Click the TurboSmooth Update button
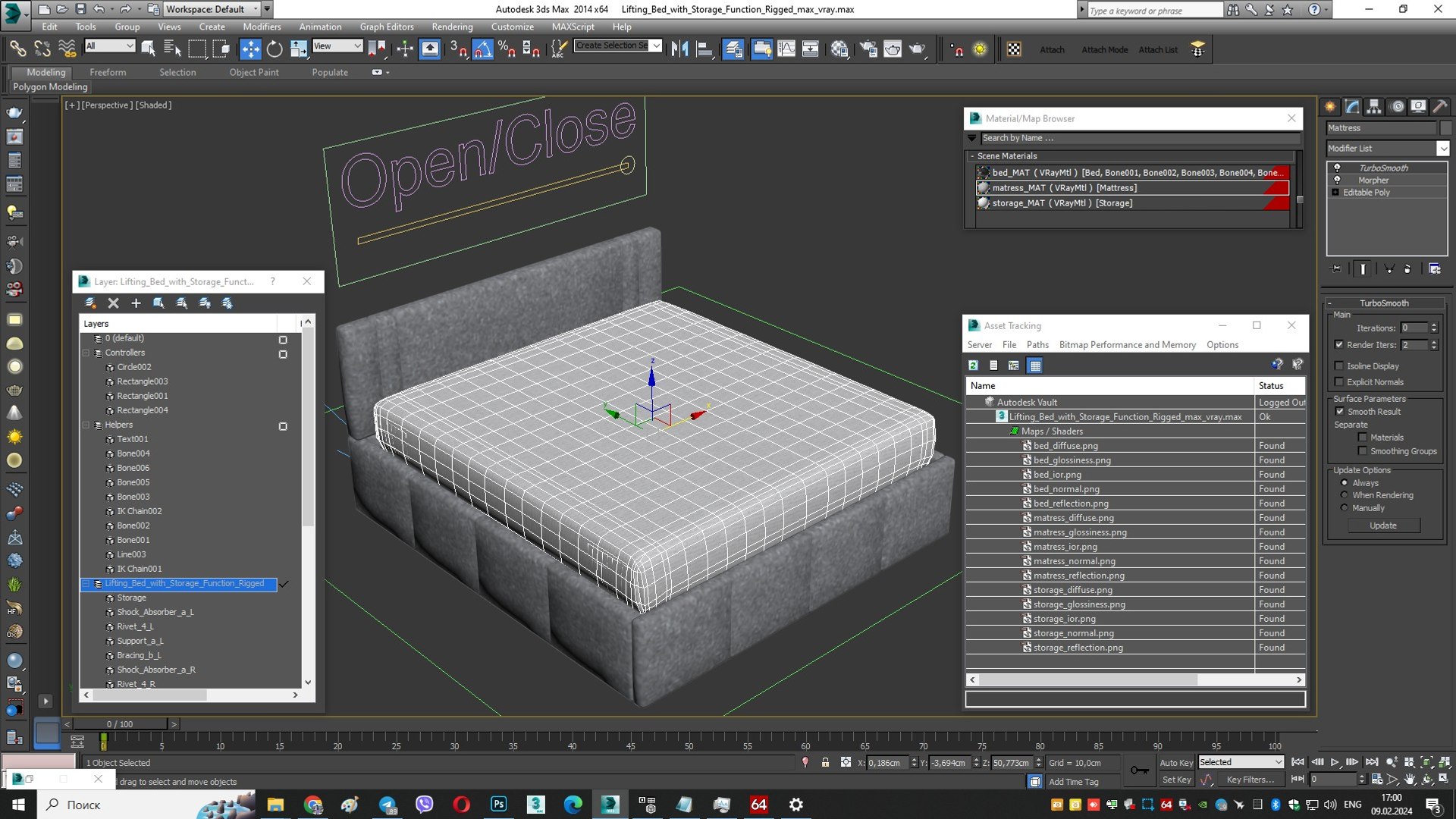Screen dimensions: 1456x819 pyautogui.click(x=1383, y=526)
